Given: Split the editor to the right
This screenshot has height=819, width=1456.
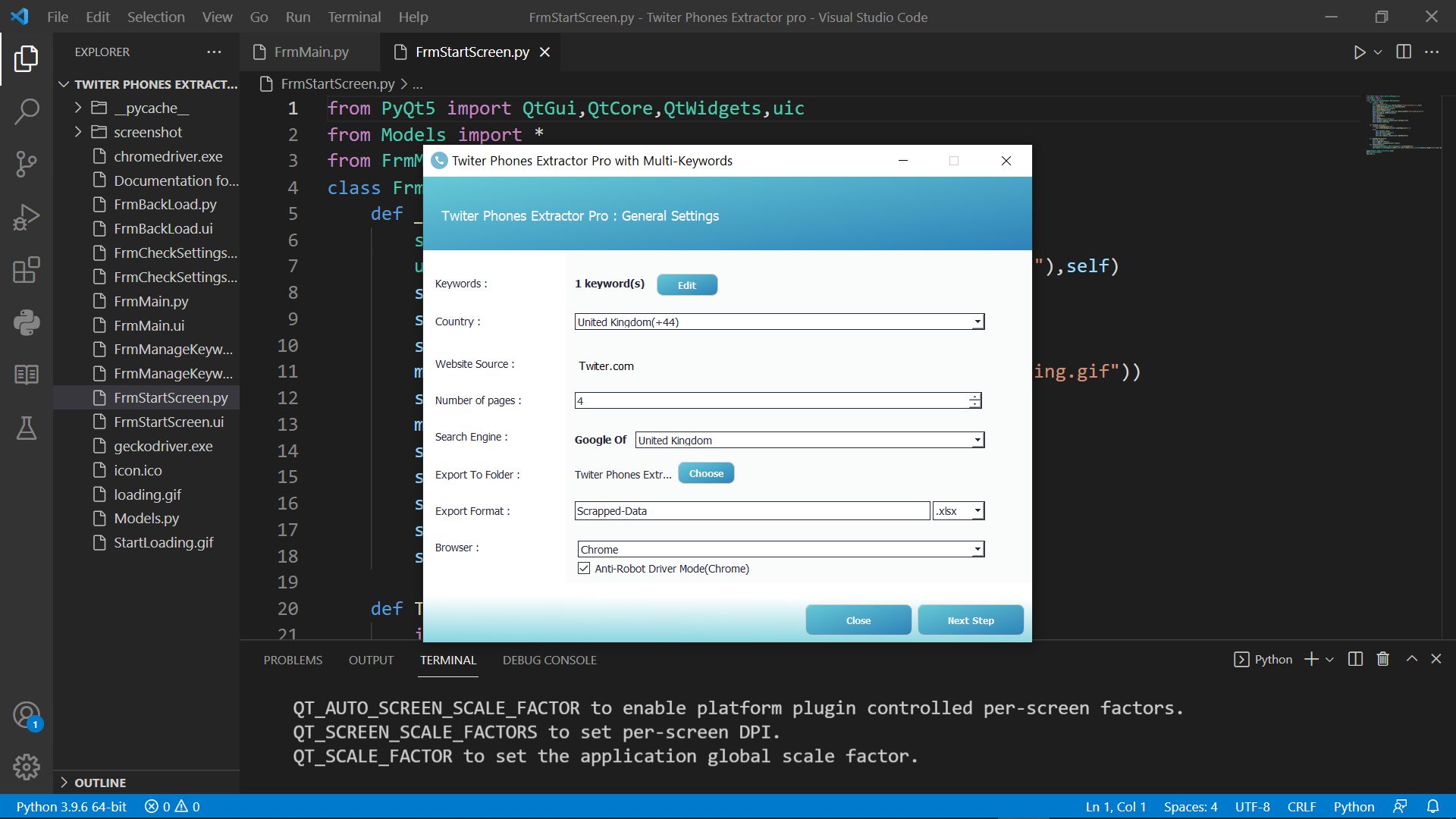Looking at the screenshot, I should 1404,52.
